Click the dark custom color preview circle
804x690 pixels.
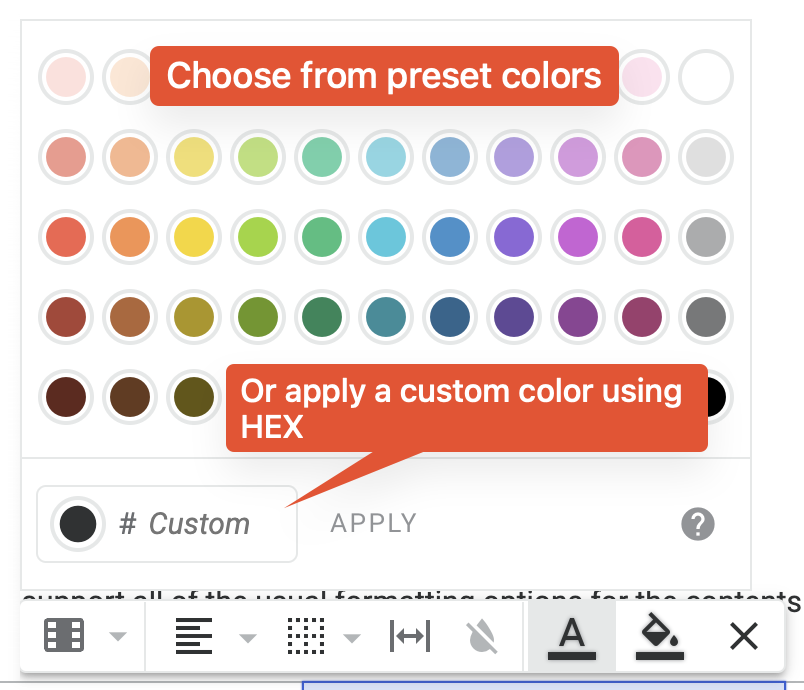78,524
